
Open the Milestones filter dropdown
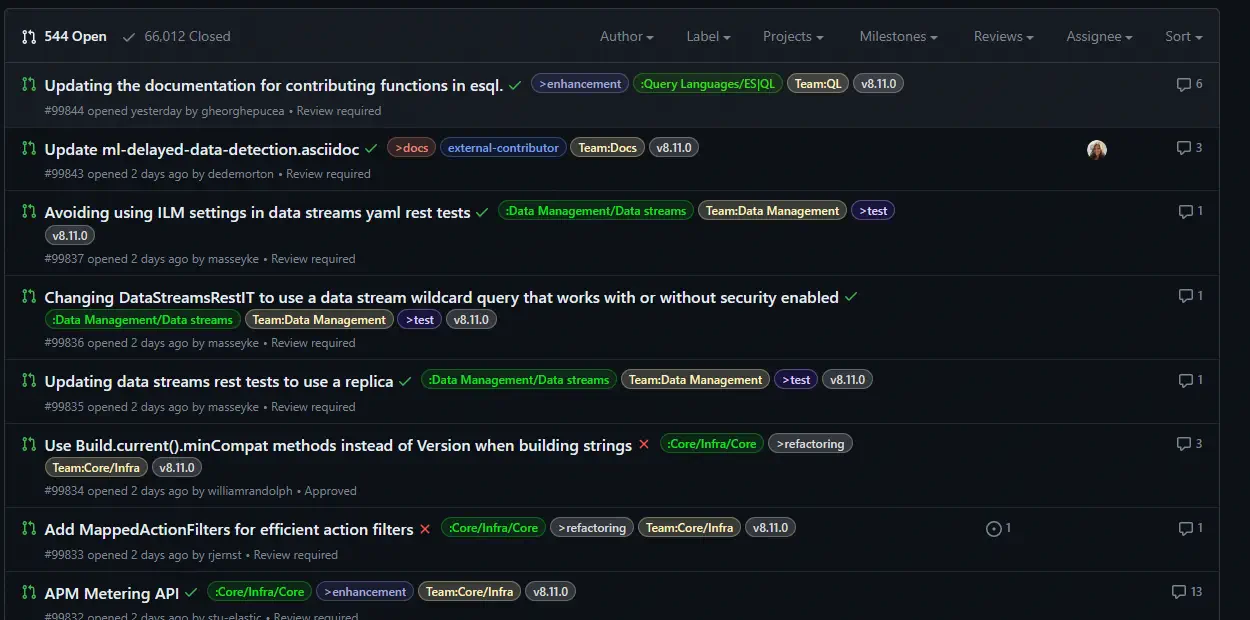pos(898,37)
